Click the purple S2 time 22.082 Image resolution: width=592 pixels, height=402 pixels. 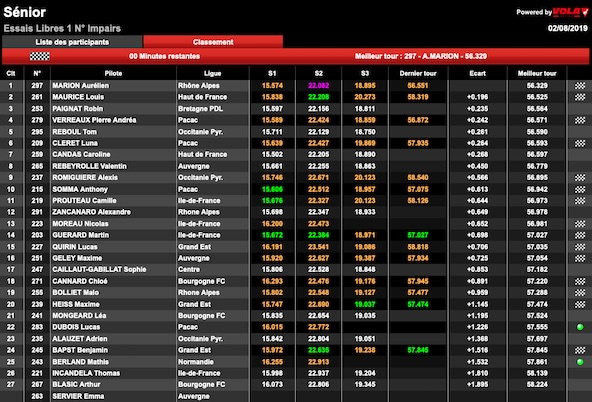(318, 86)
